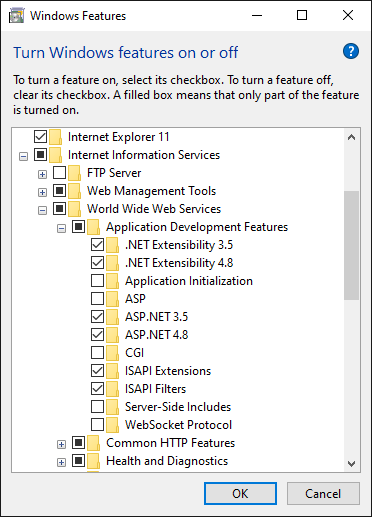
Task: Click the FTP Server folder icon
Action: 74,173
